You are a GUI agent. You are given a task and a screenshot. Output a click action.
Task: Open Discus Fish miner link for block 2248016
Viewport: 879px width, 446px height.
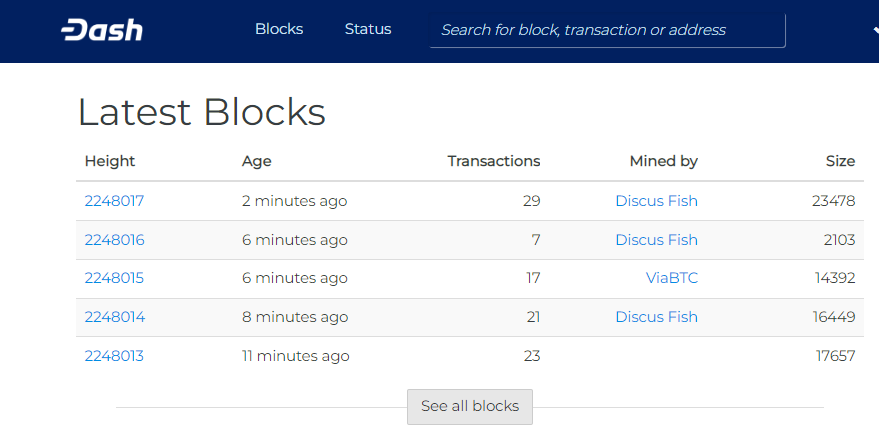656,240
